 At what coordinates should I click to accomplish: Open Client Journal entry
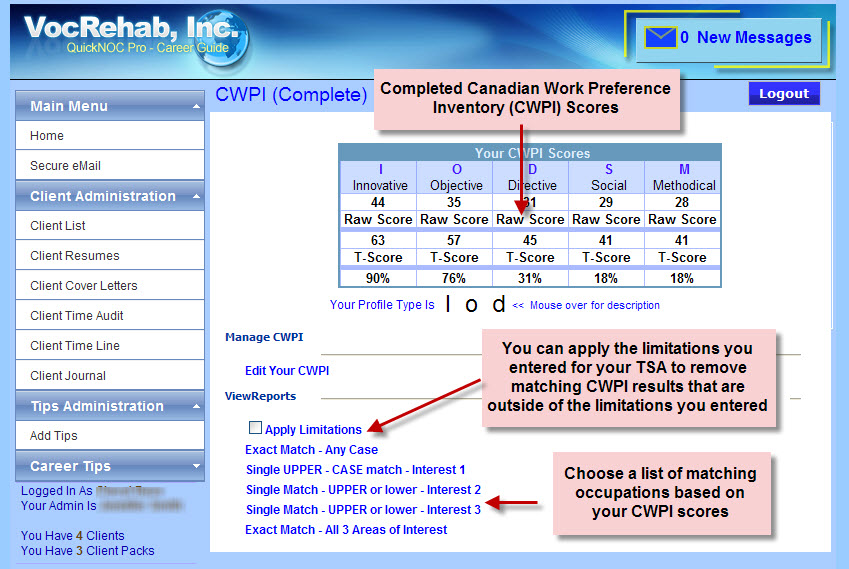point(68,376)
